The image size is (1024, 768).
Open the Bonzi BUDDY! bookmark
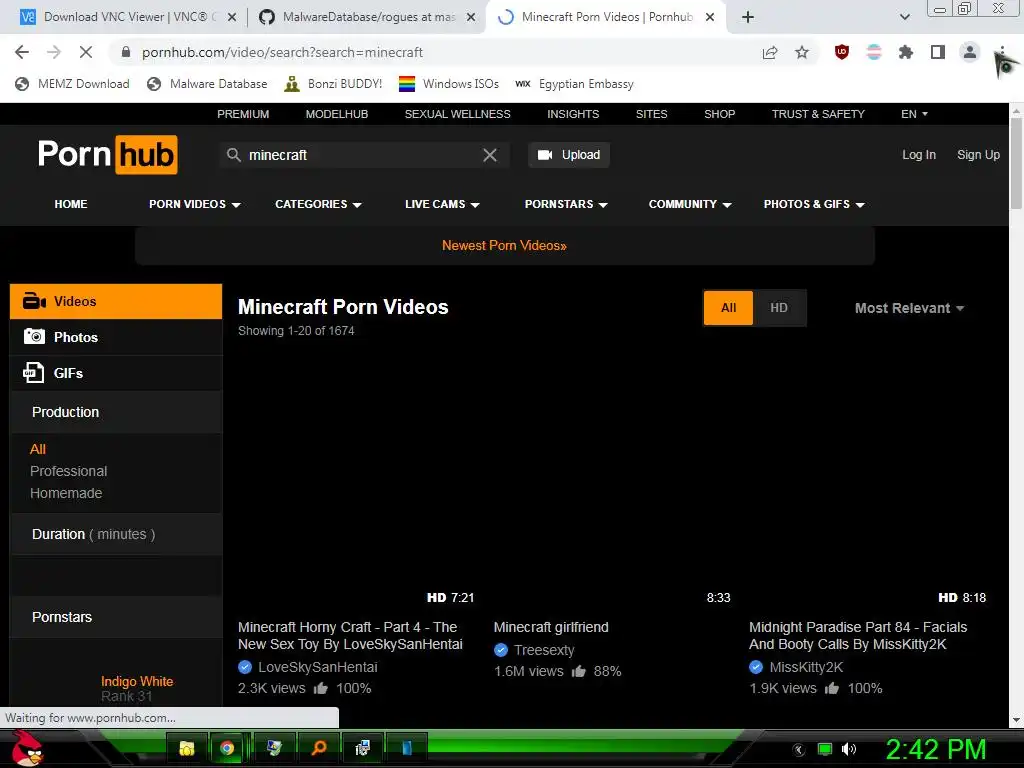click(333, 84)
